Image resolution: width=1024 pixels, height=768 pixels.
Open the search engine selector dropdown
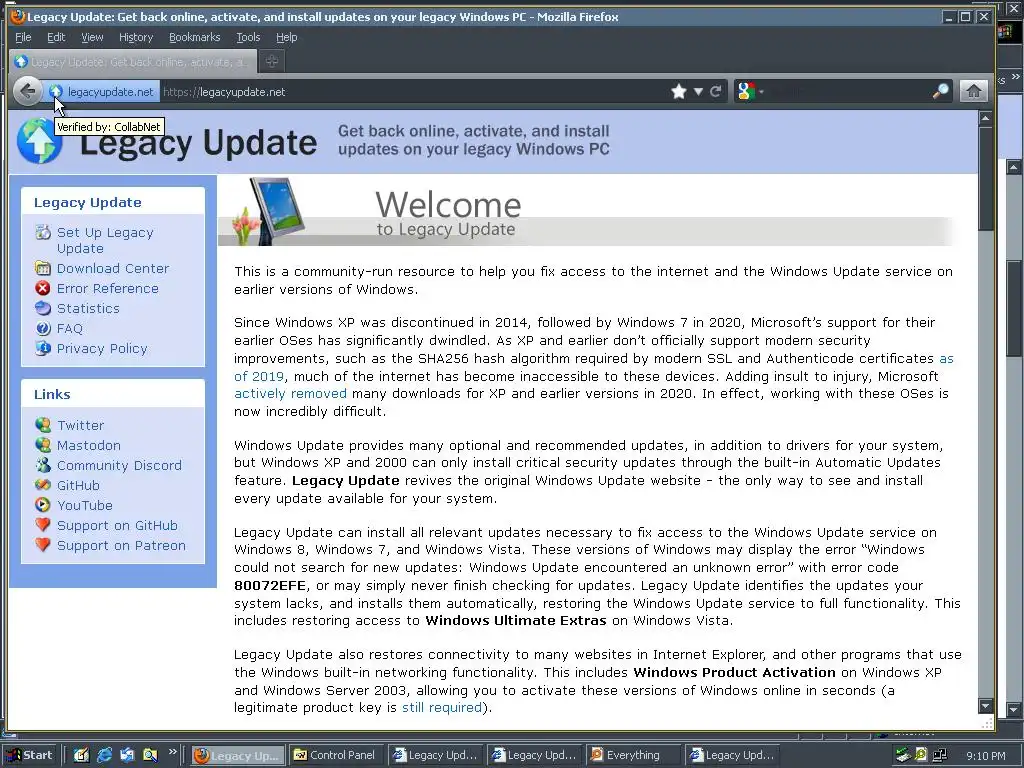(761, 92)
